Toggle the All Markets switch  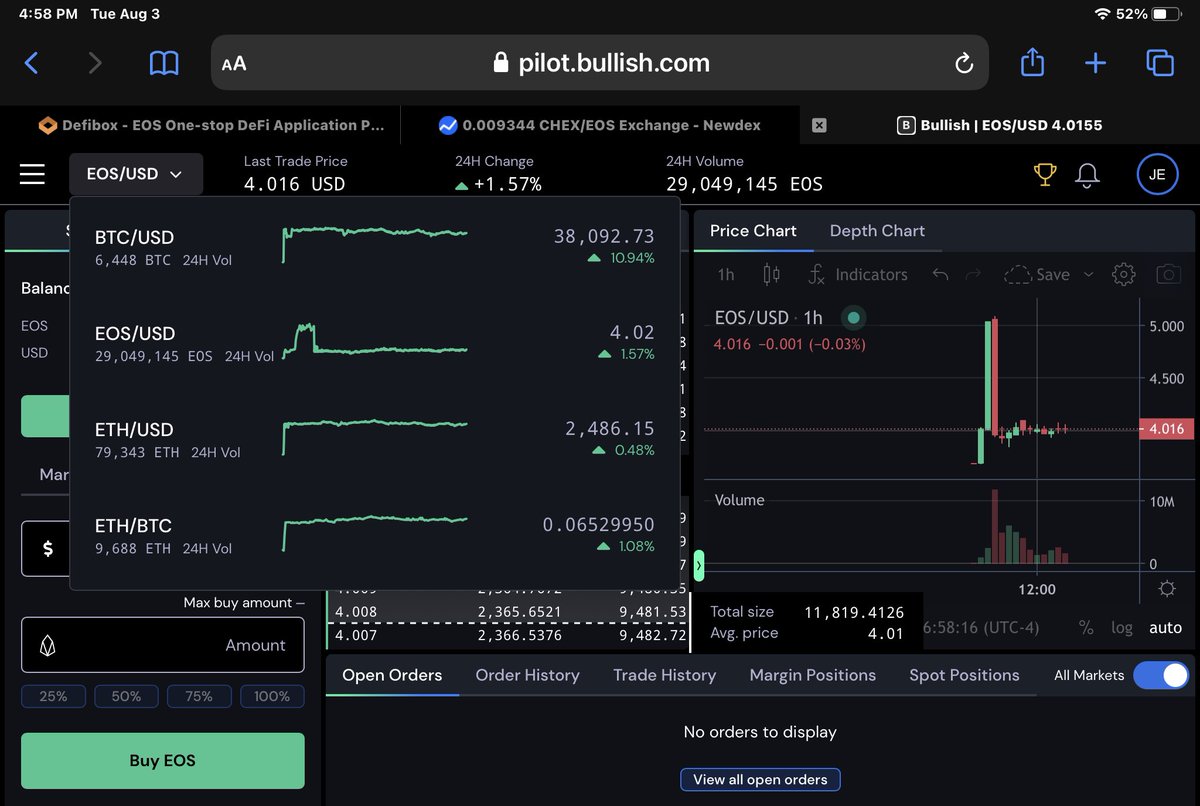[x=1161, y=676]
